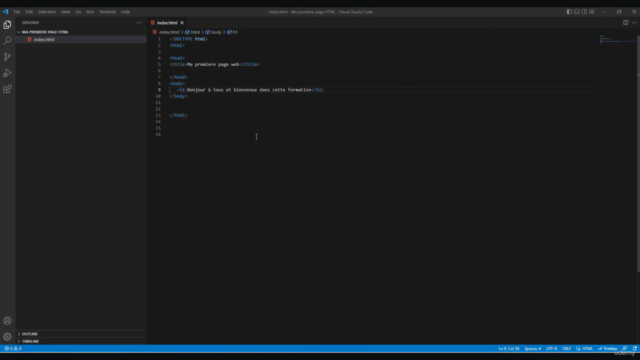Expand the OUTLINE section
The height and width of the screenshot is (360, 640).
tap(29, 334)
